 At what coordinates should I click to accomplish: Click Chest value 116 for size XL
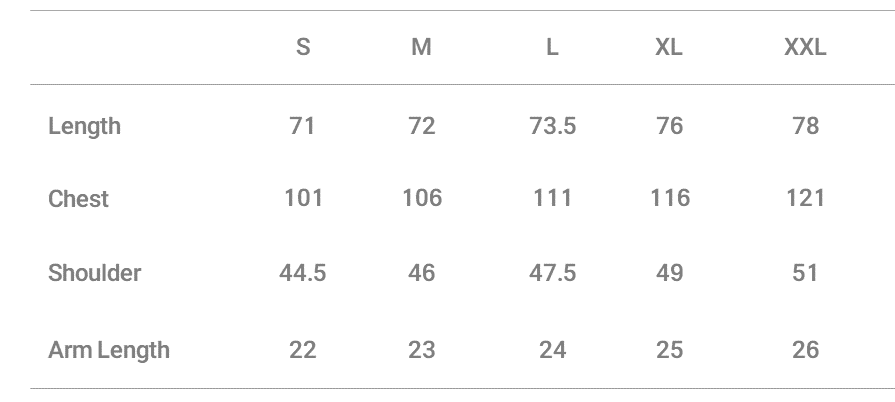[x=669, y=198]
